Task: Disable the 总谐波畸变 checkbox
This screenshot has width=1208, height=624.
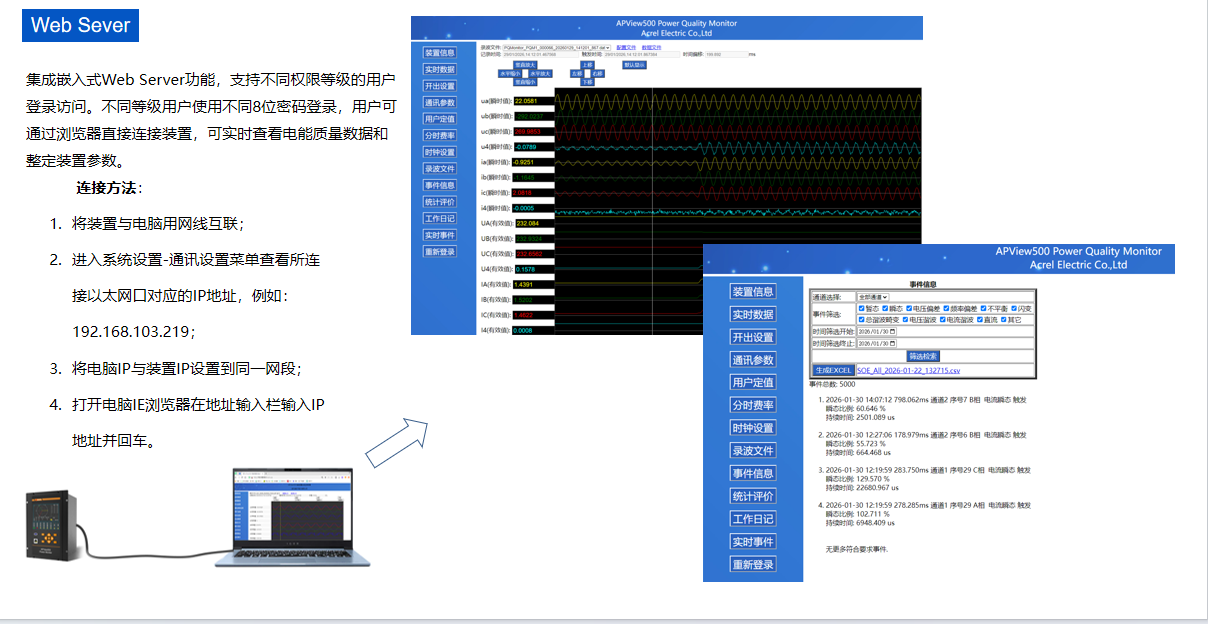Action: click(862, 320)
